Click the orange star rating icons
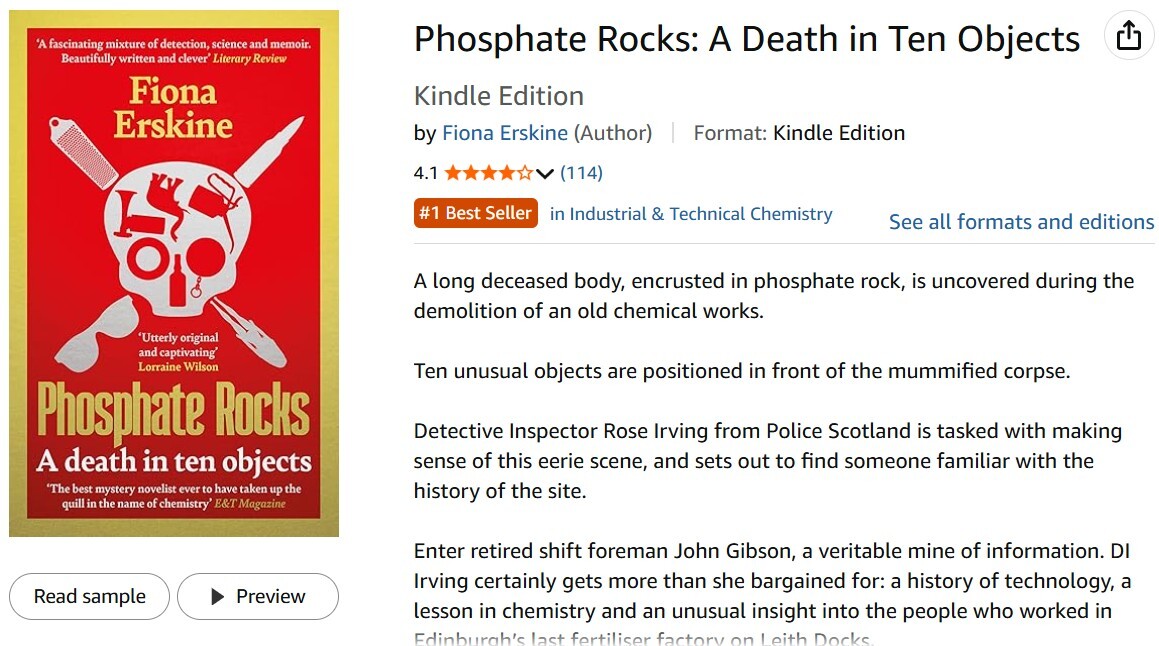The width and height of the screenshot is (1159, 646). (x=488, y=173)
